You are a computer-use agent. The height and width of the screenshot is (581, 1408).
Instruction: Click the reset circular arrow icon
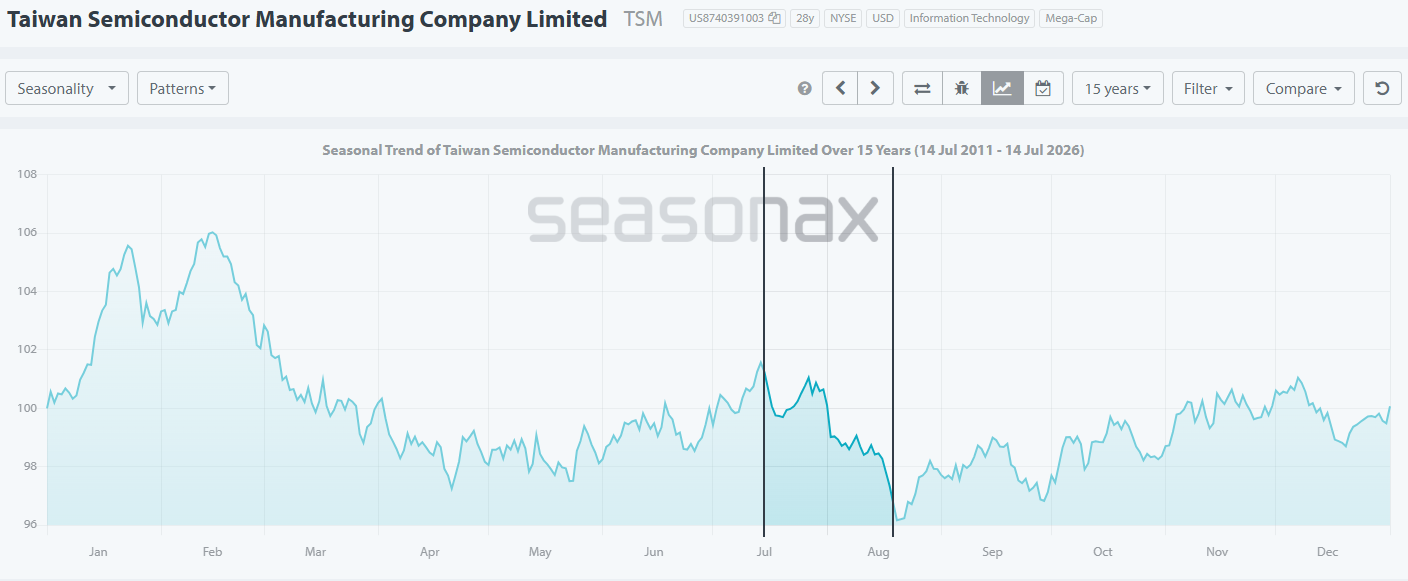coord(1382,88)
